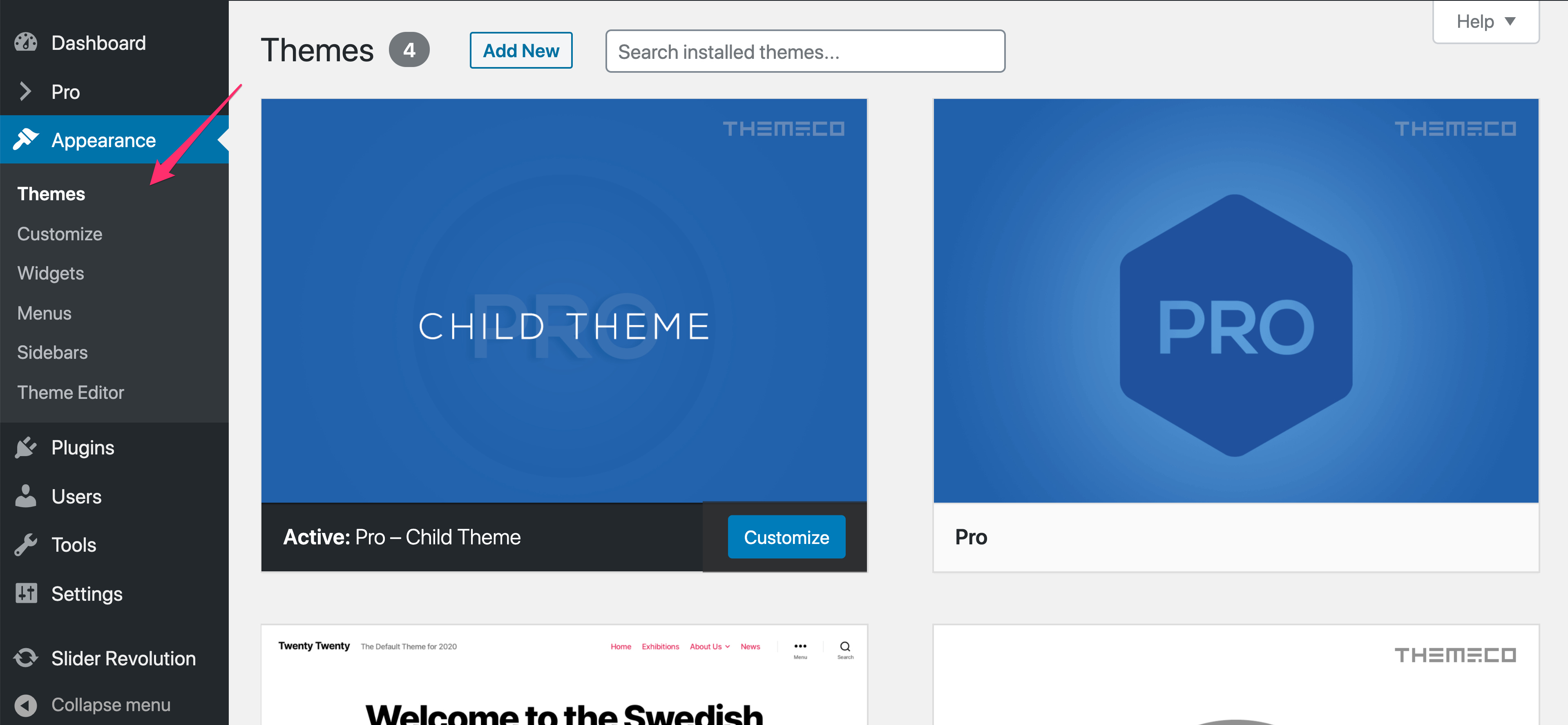The height and width of the screenshot is (725, 1568).
Task: Open Menus submenu item
Action: pyautogui.click(x=45, y=313)
